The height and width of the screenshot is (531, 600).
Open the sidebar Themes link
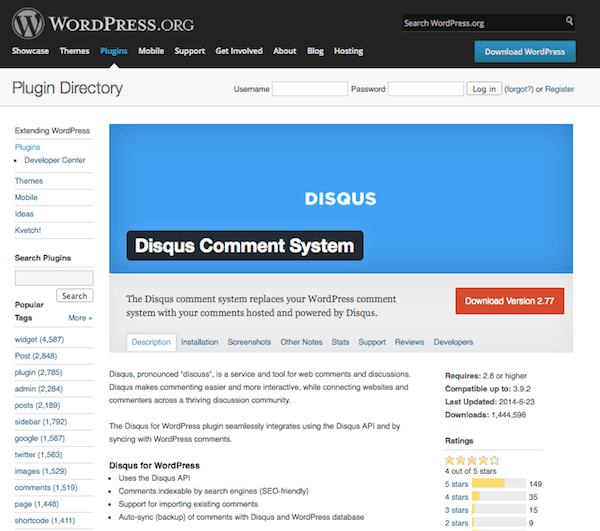[29, 181]
